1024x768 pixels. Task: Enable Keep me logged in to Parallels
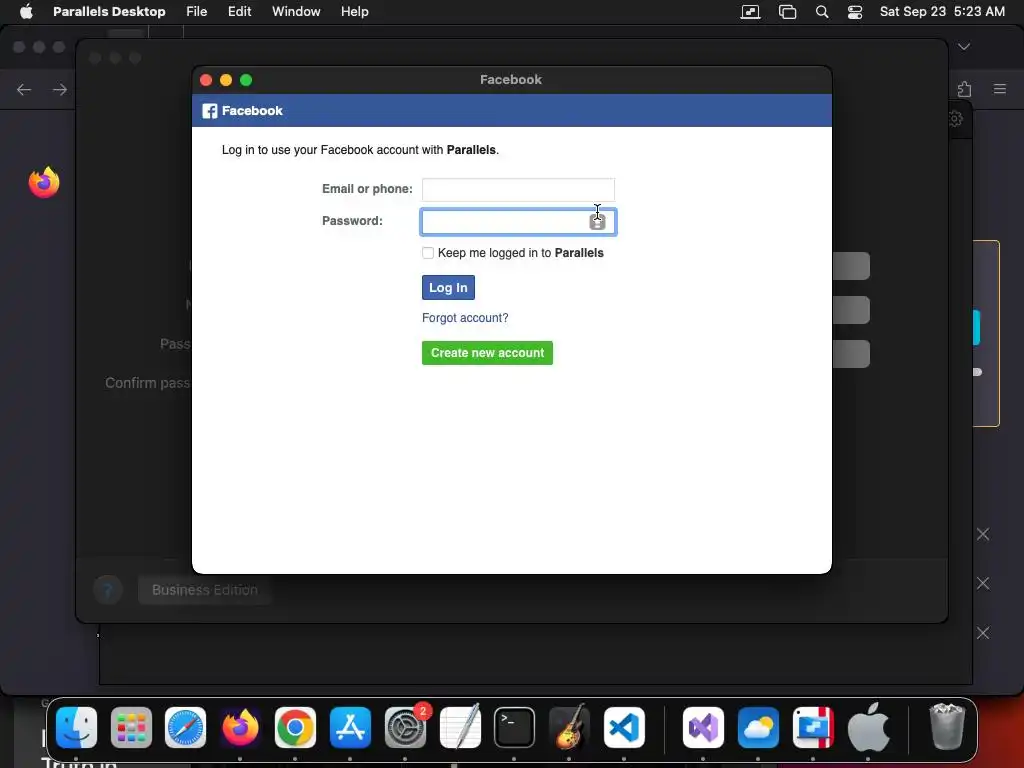tap(428, 253)
